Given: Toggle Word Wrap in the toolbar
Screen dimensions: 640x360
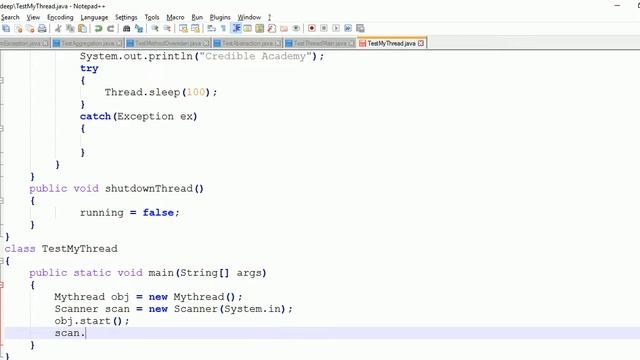Looking at the screenshot, I should (x=211, y=28).
